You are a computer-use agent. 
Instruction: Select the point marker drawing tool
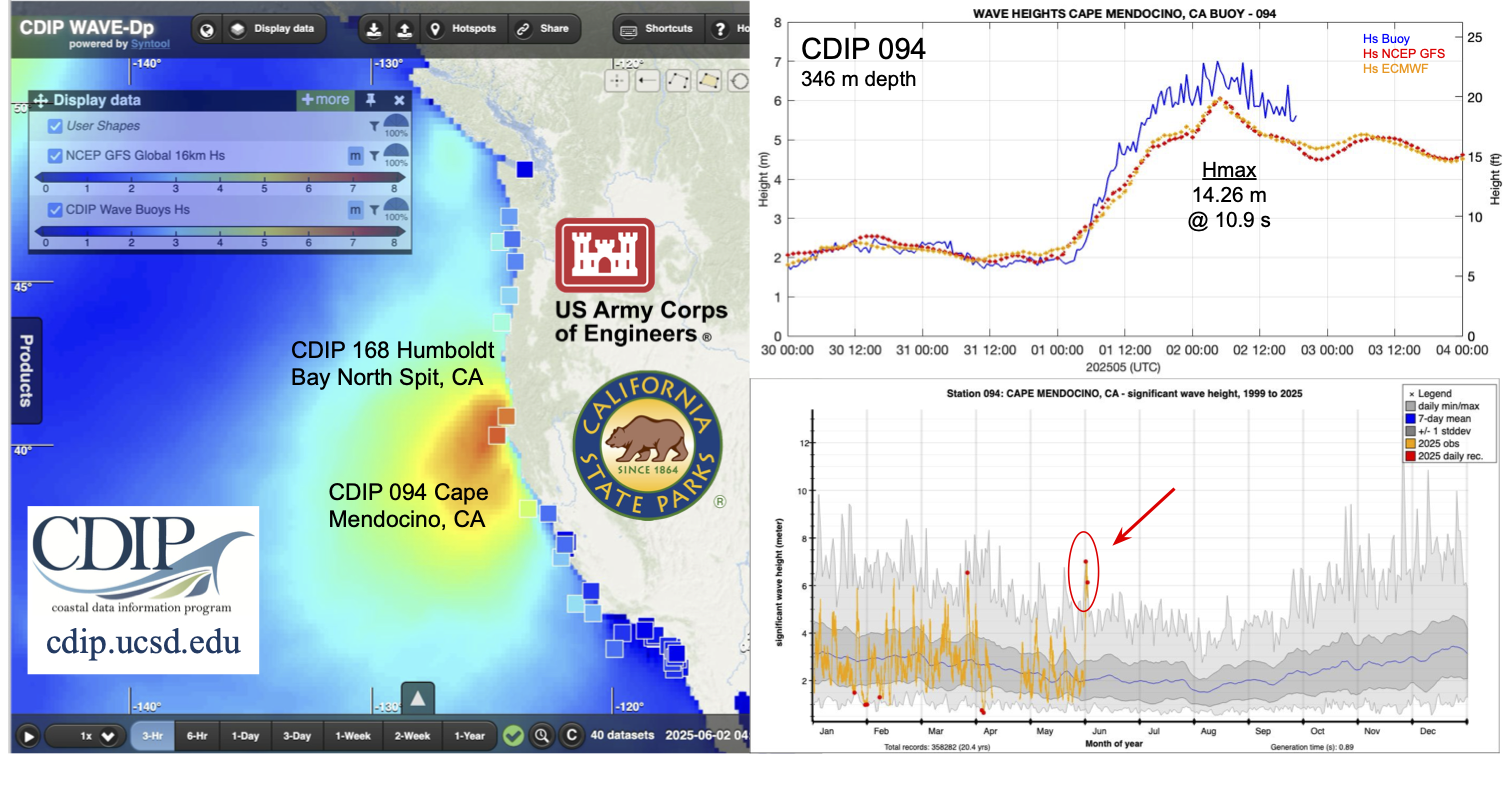tap(617, 80)
